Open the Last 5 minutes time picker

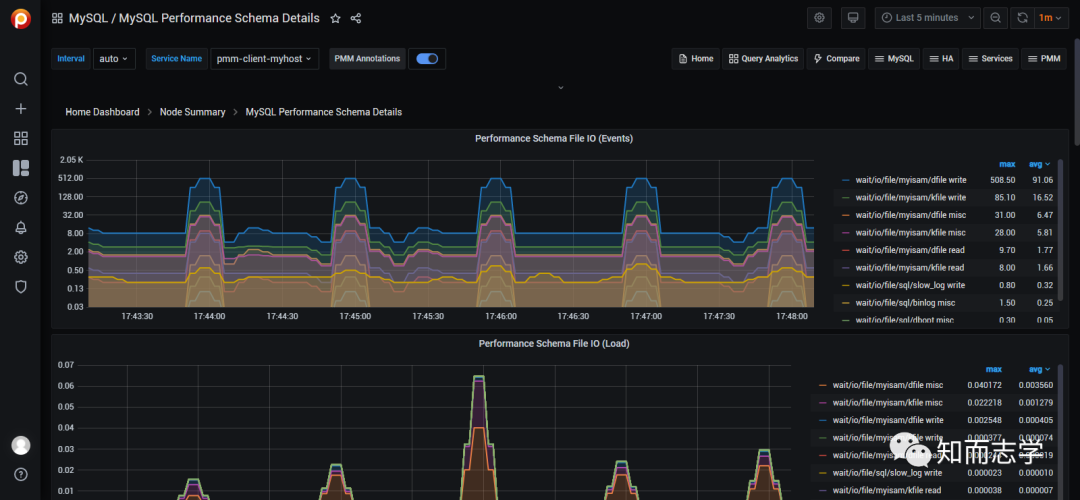click(928, 18)
